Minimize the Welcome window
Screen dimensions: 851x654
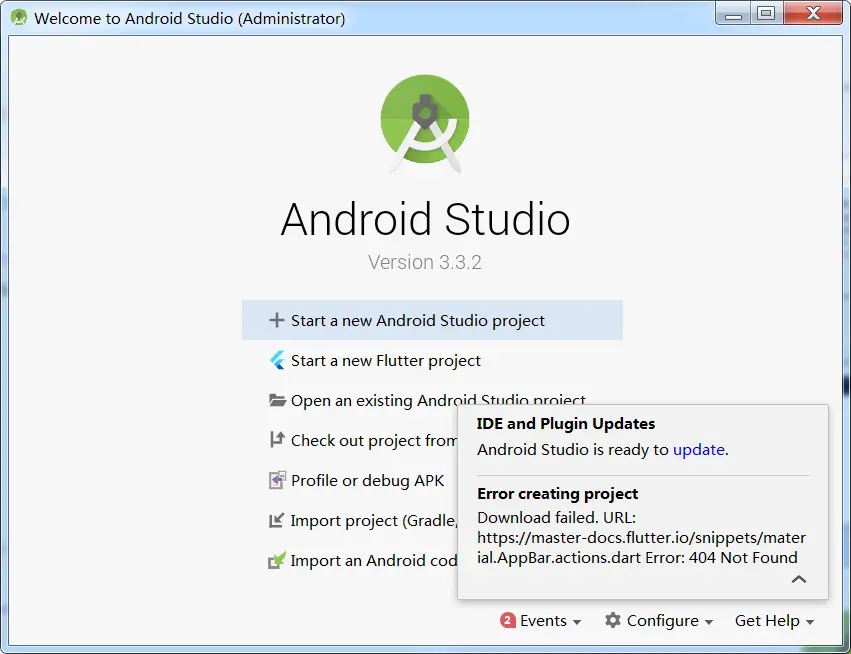click(x=733, y=14)
